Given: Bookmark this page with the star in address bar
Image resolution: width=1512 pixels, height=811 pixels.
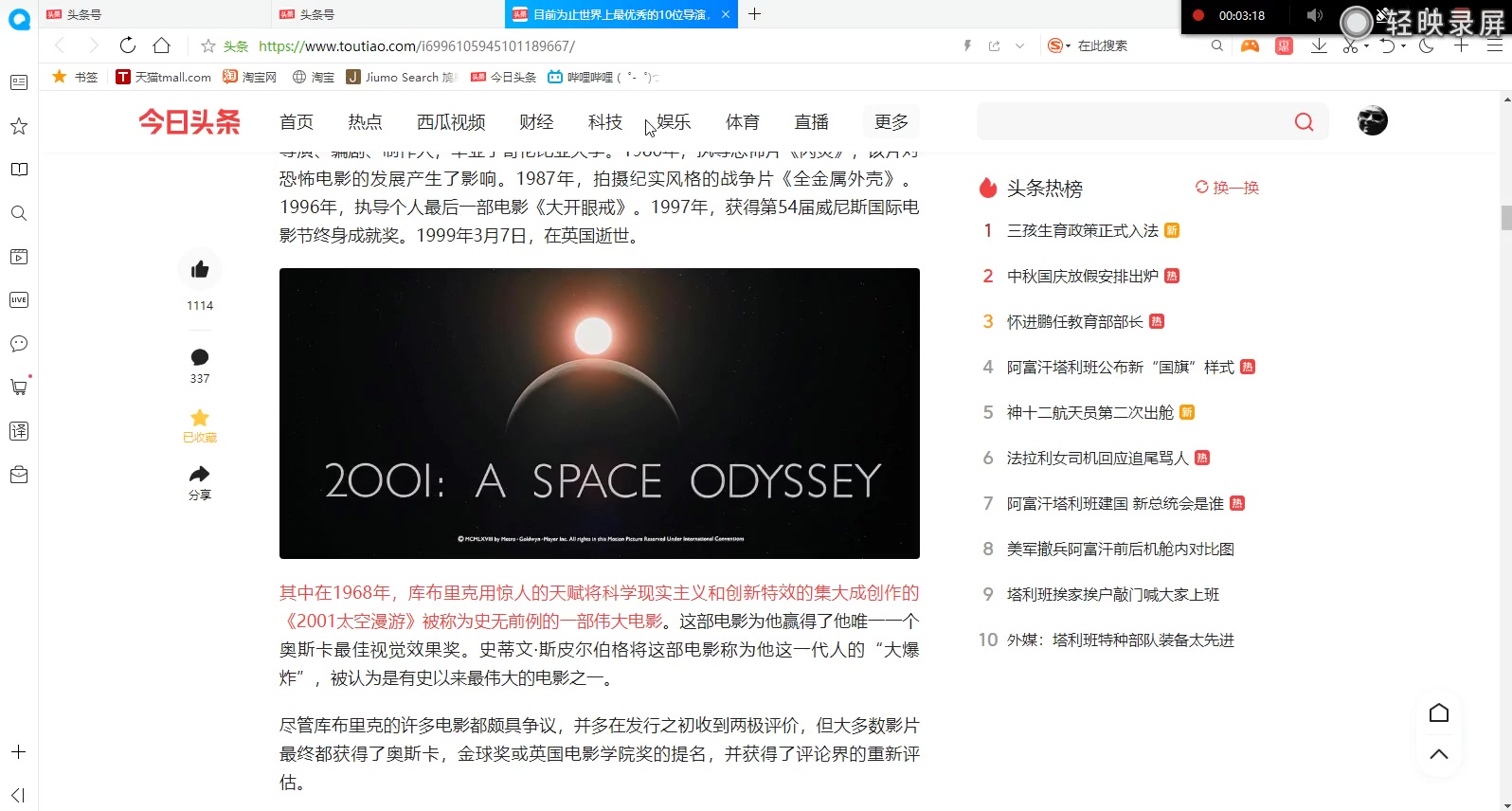Looking at the screenshot, I should coord(208,45).
